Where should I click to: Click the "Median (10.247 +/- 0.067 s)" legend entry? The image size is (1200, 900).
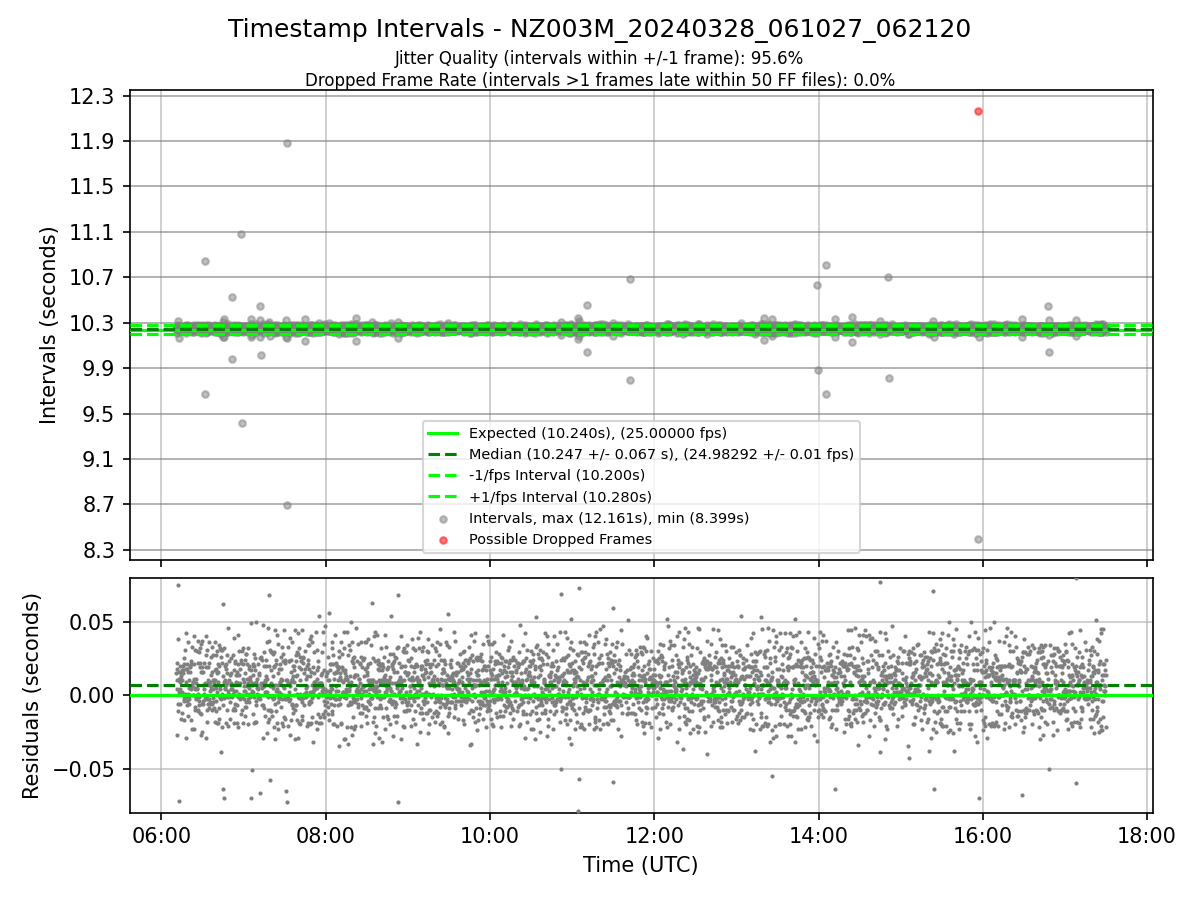pos(661,454)
